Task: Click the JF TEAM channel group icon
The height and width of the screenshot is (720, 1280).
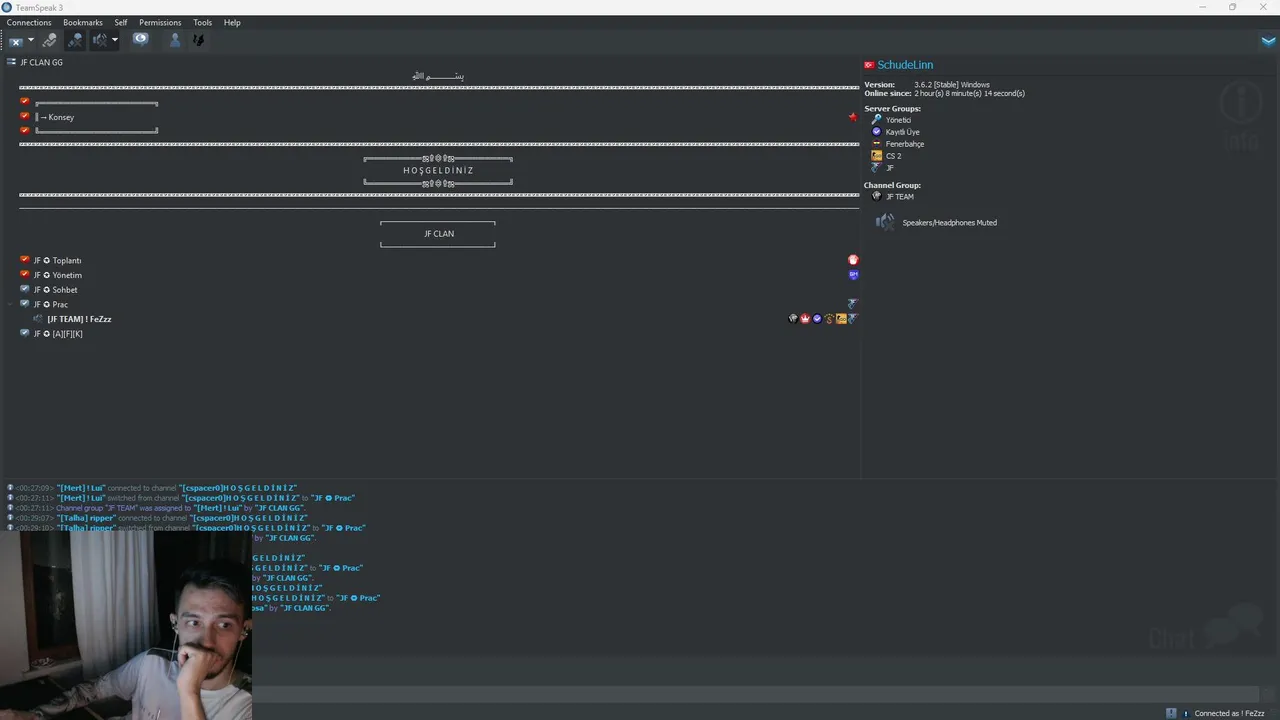Action: point(877,196)
